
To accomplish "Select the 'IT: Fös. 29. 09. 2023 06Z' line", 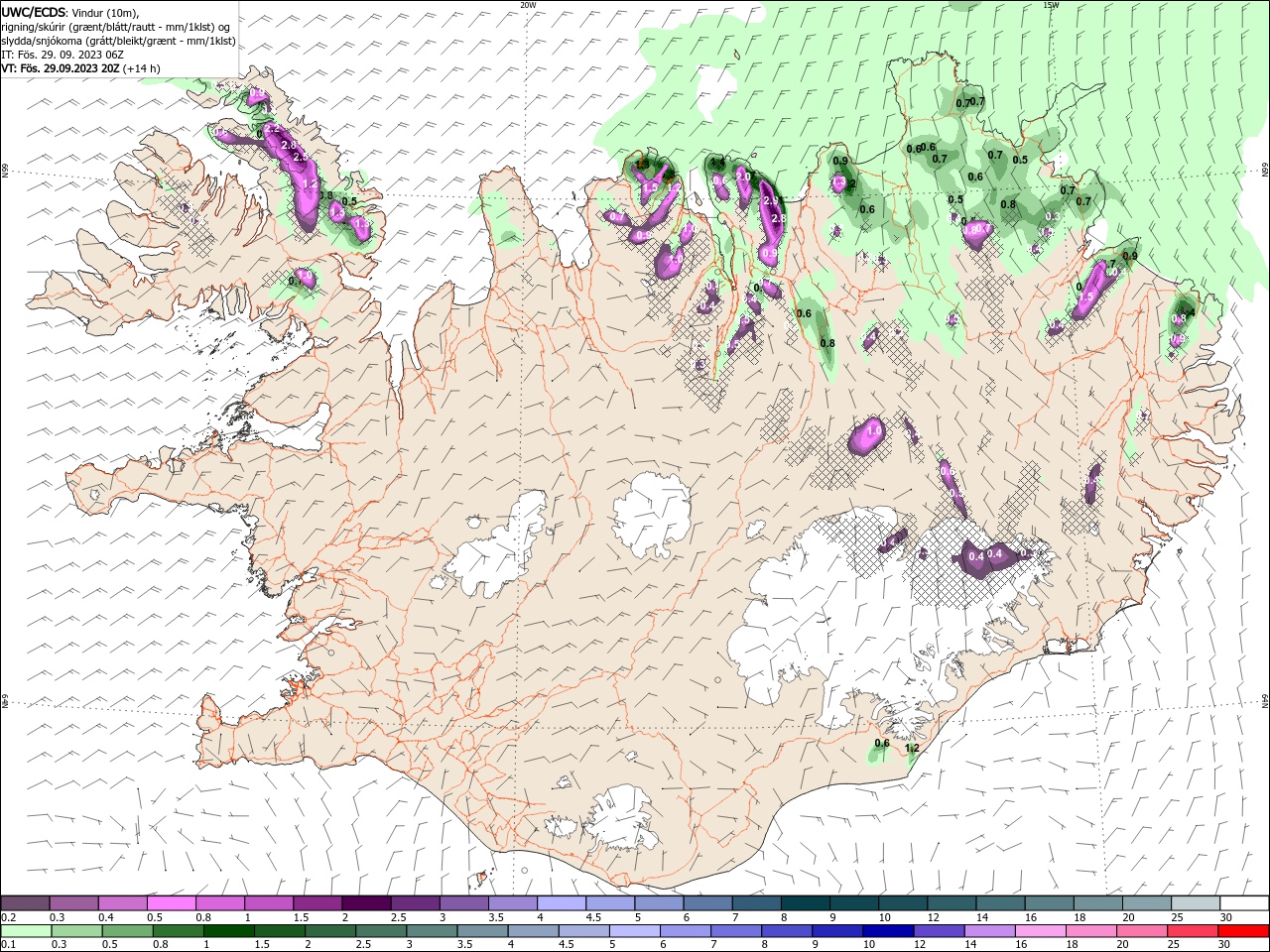I will [x=63, y=55].
